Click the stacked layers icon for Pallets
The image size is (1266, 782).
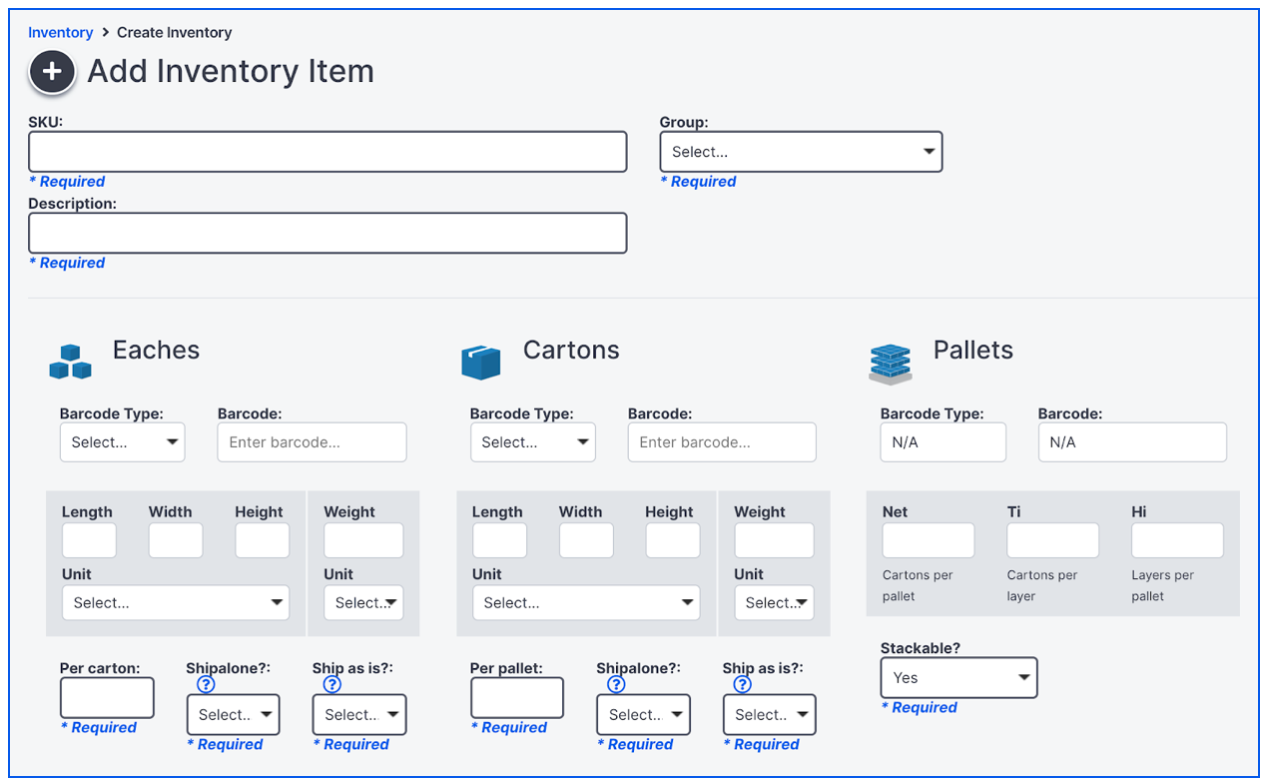[889, 362]
